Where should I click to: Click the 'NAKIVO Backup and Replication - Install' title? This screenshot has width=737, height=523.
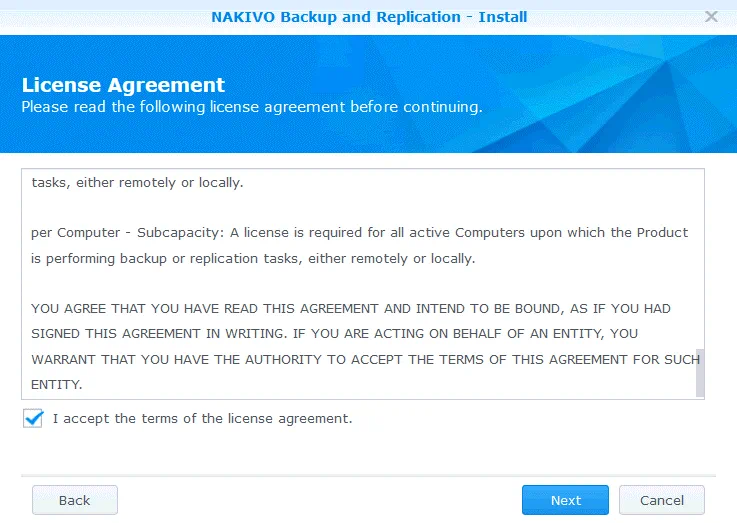[x=369, y=17]
